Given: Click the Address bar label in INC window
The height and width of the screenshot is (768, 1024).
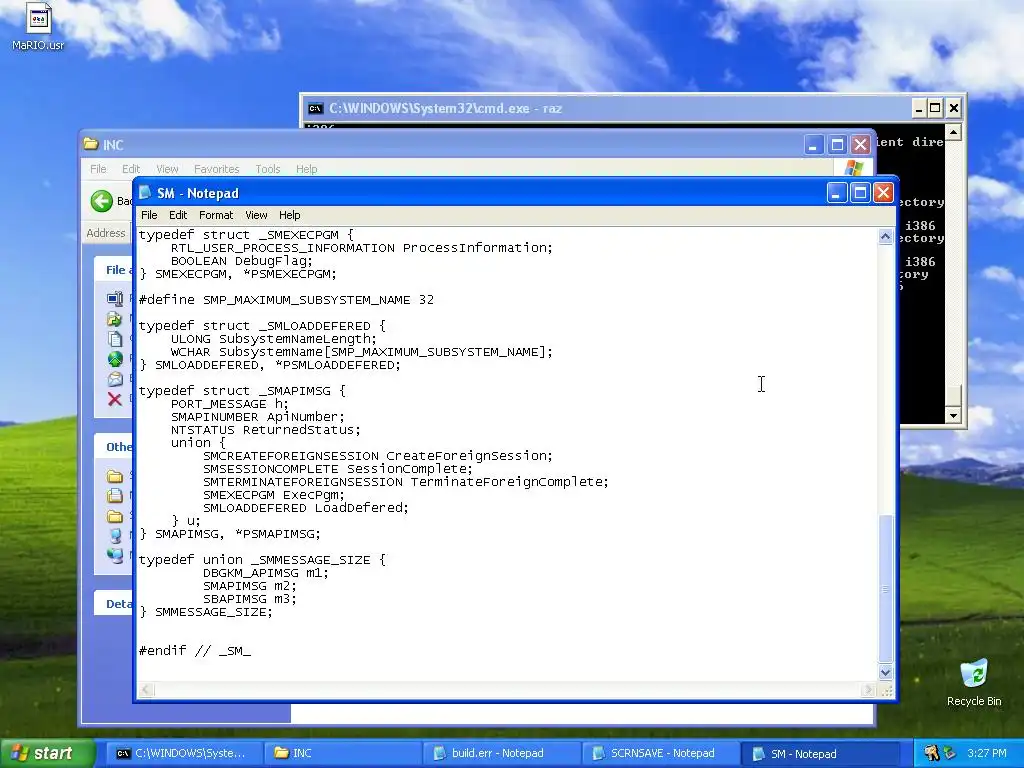Looking at the screenshot, I should (x=106, y=233).
